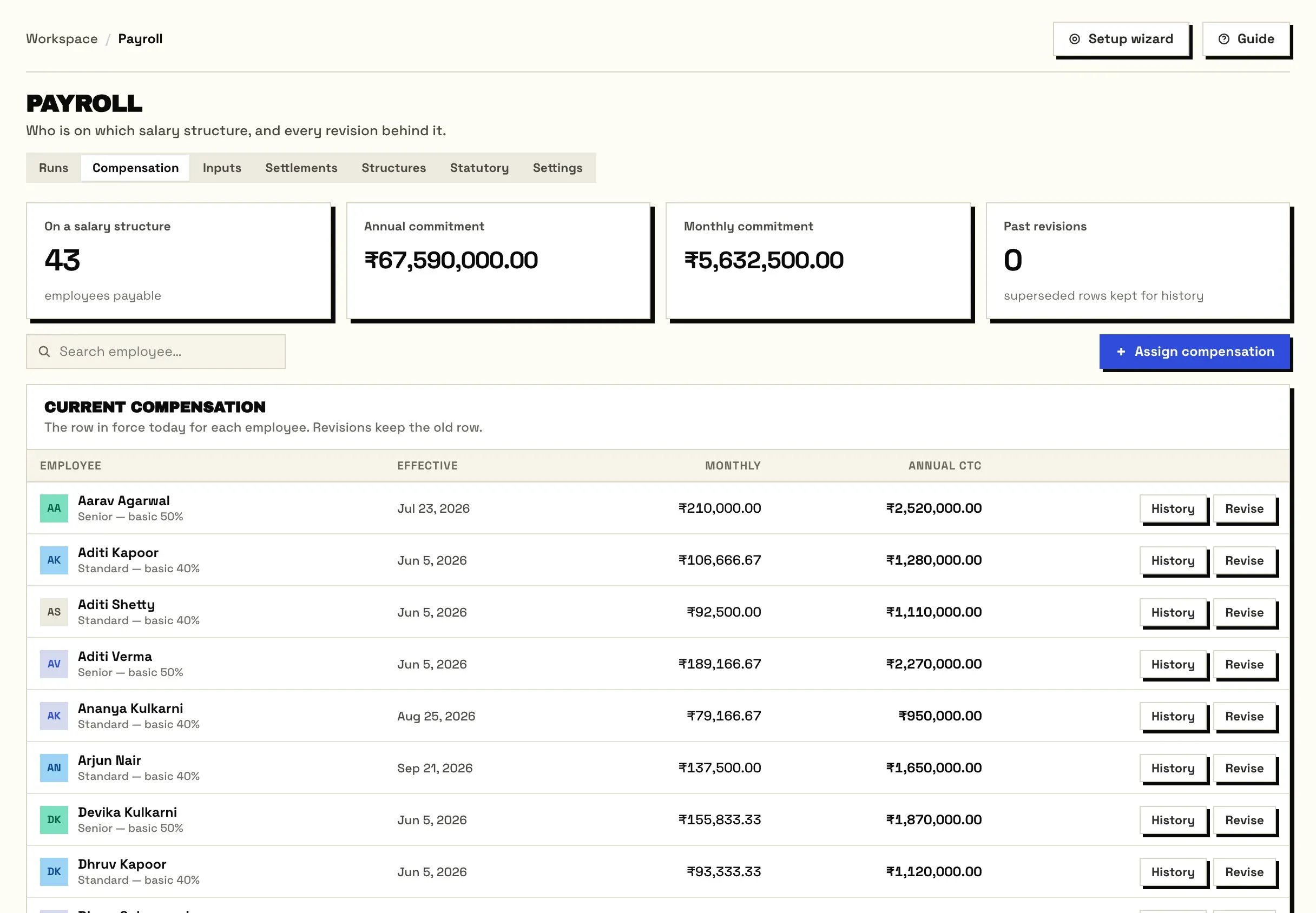View History for Arjun Nair
Screen dimensions: 1316x913
tap(1173, 768)
